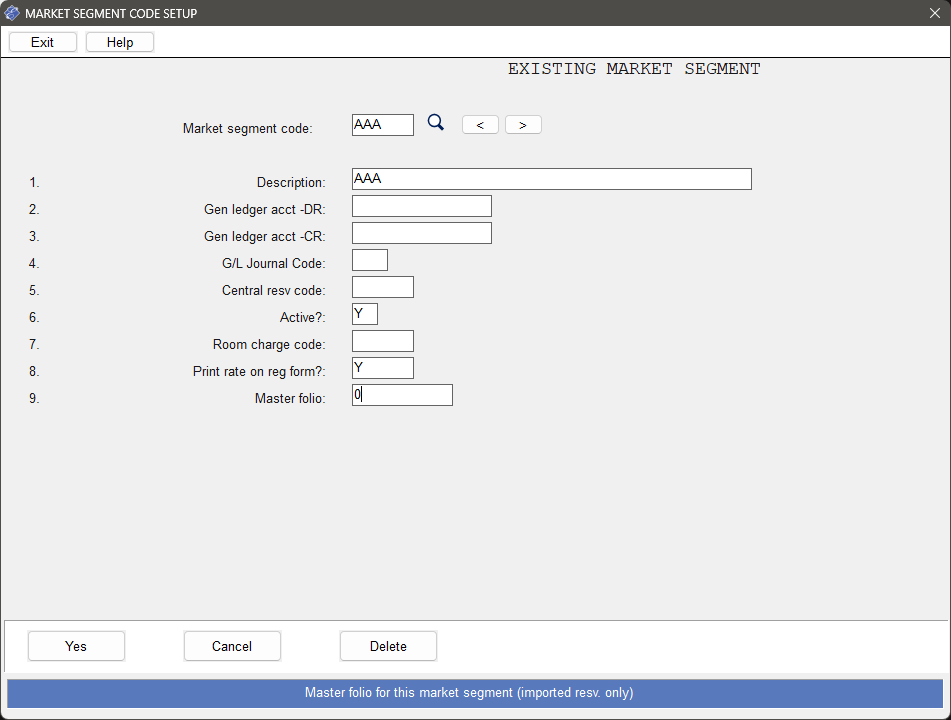
Task: Click the Market segment code field
Action: click(383, 125)
